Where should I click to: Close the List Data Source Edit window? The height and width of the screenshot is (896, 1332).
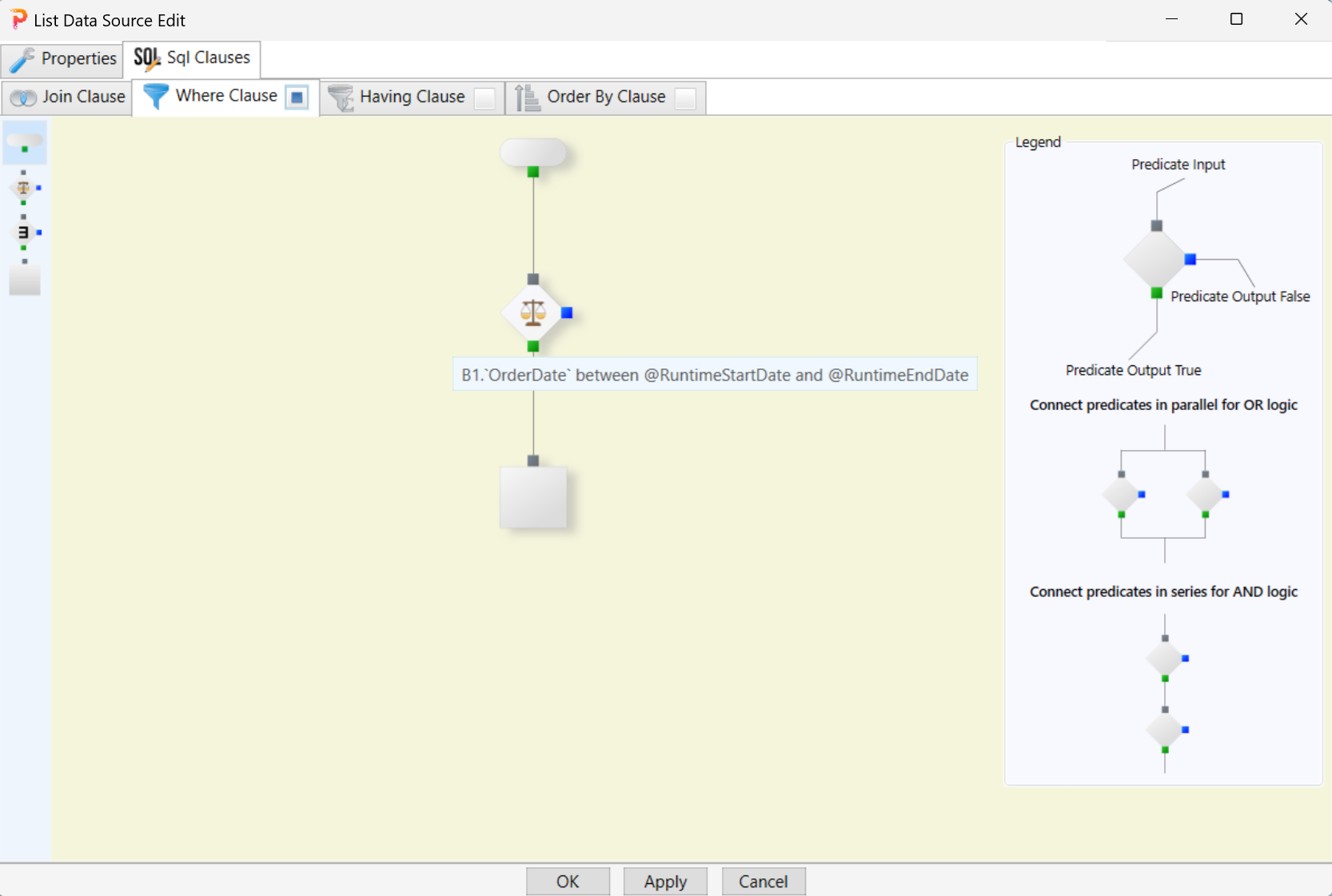[x=1301, y=19]
